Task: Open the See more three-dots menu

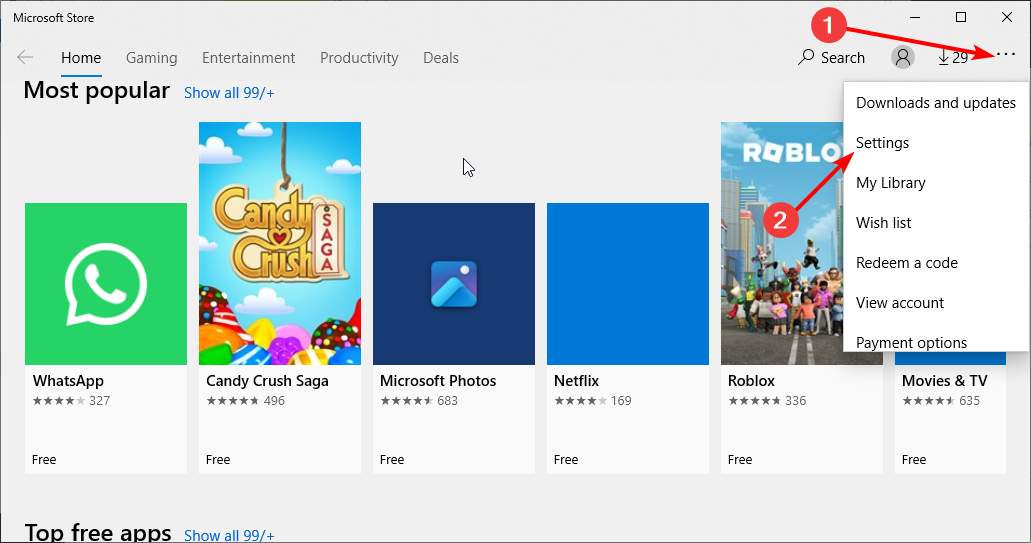Action: tap(1005, 55)
